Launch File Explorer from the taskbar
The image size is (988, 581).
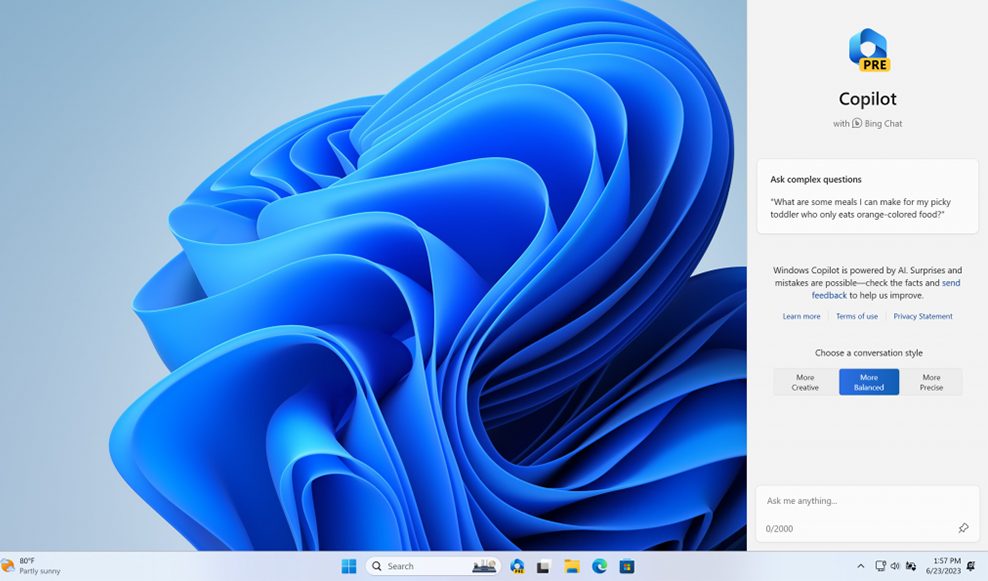(x=572, y=566)
